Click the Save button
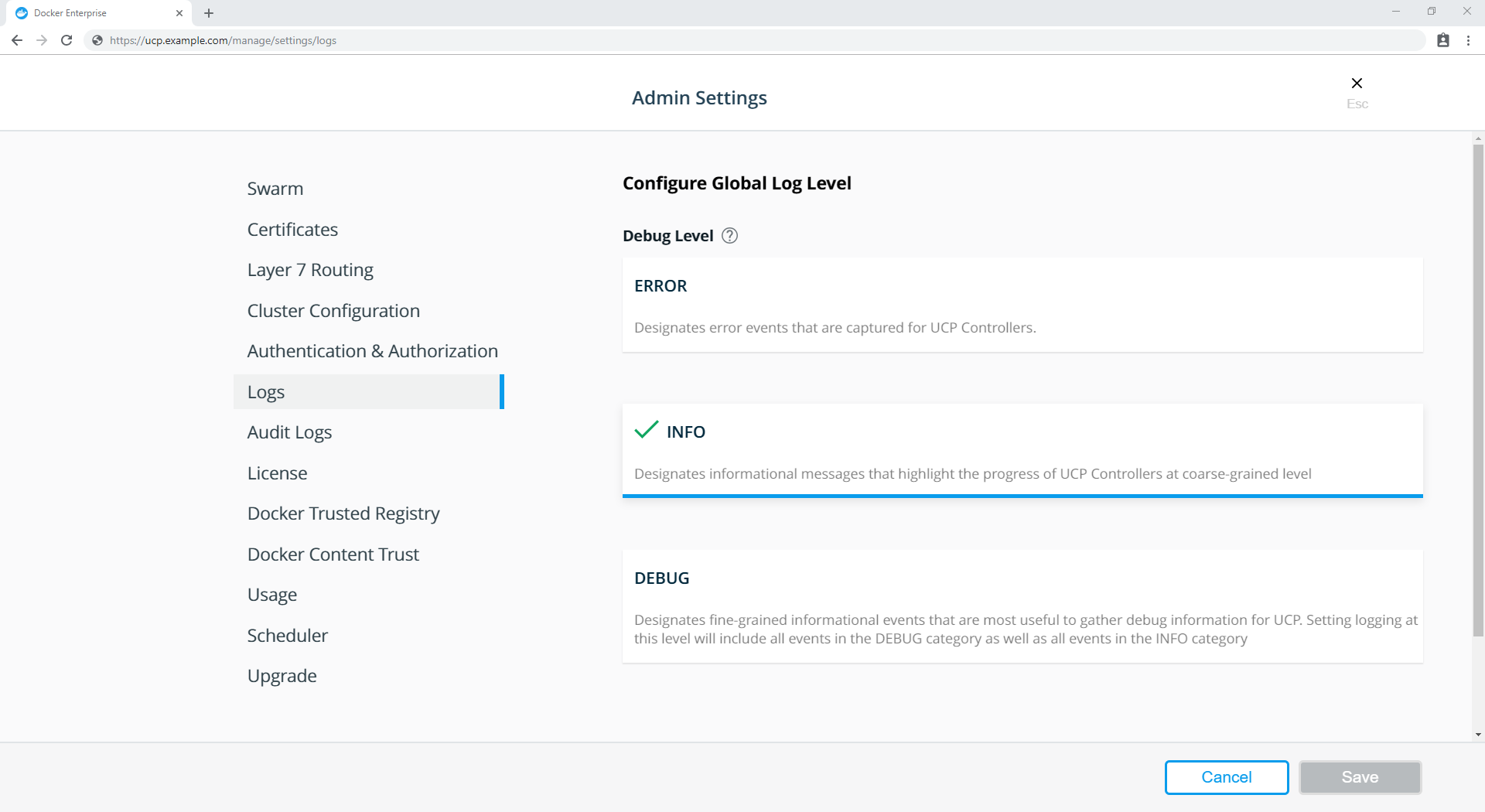The width and height of the screenshot is (1485, 812). coord(1359,777)
